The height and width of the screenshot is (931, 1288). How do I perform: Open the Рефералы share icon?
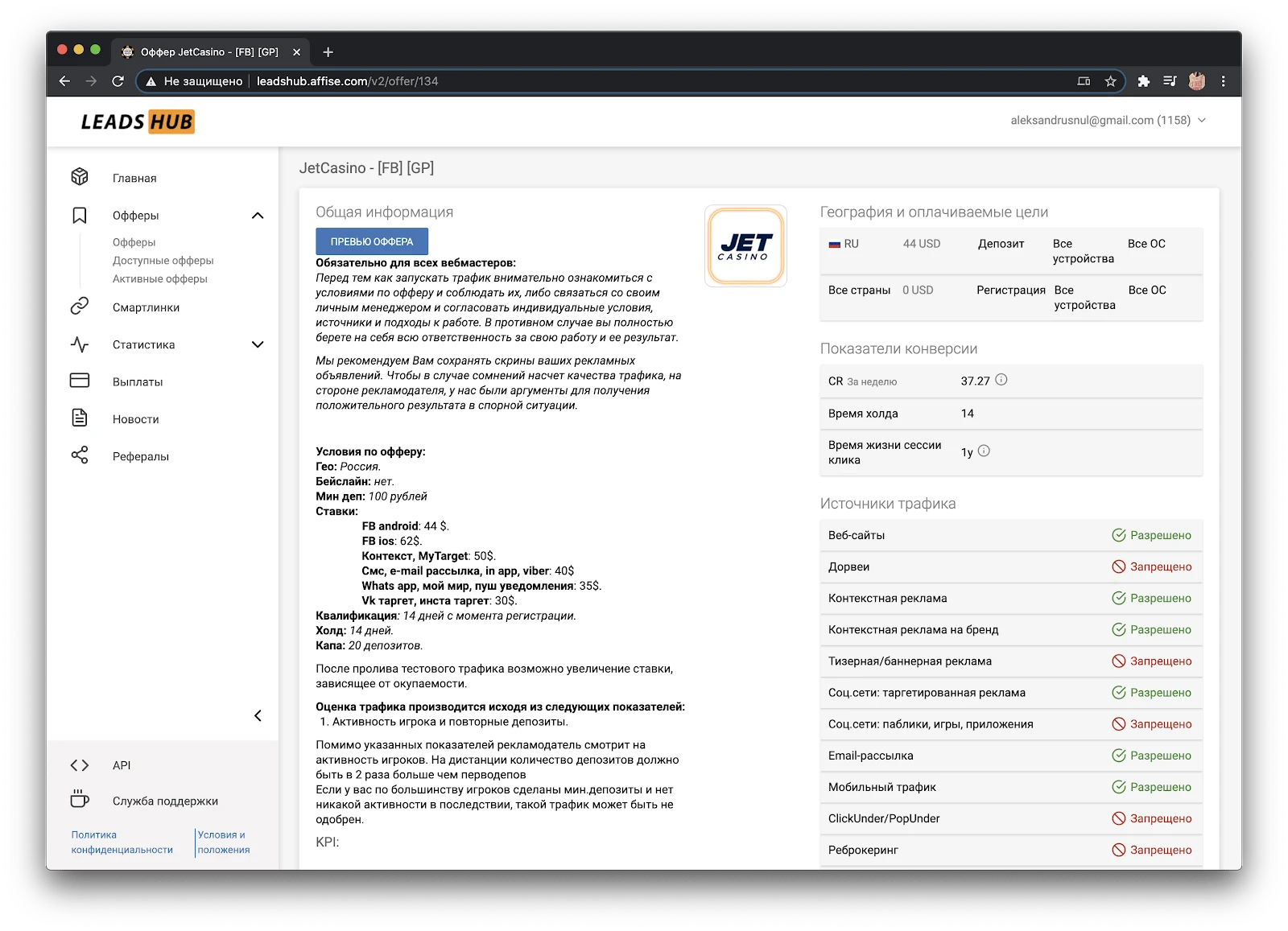[x=80, y=455]
